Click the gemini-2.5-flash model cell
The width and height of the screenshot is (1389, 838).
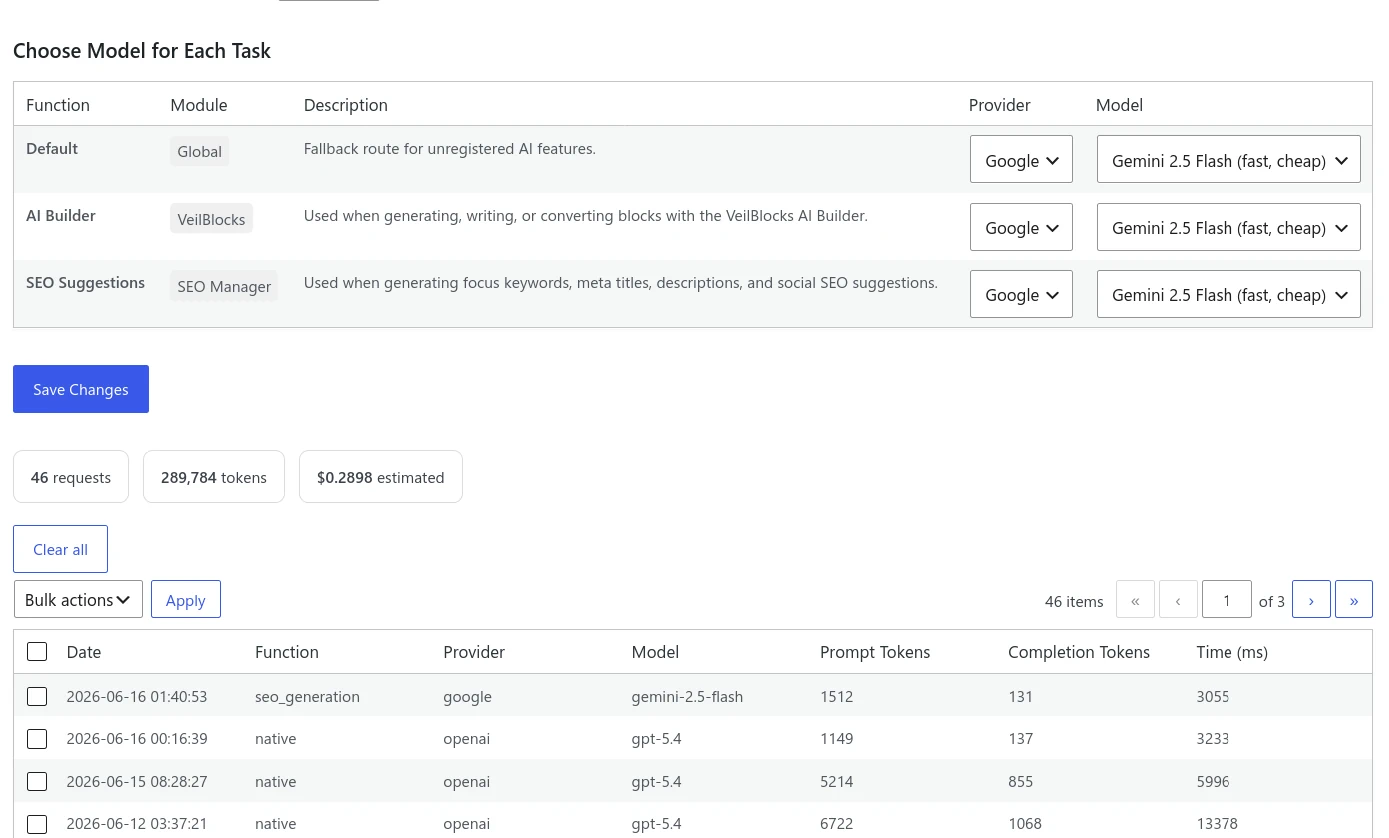(x=687, y=696)
